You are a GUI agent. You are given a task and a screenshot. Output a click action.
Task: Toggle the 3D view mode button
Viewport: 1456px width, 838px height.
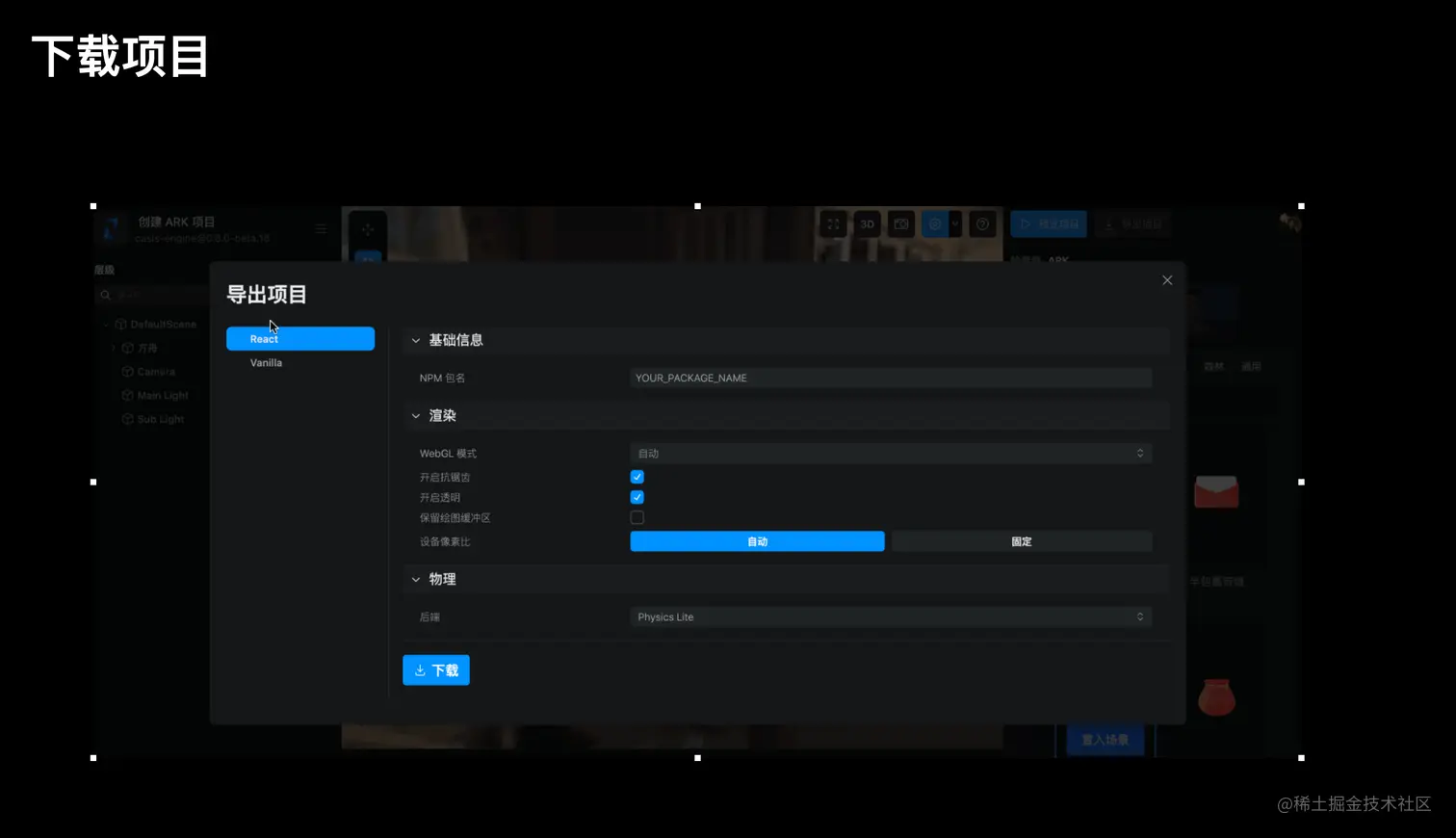[867, 224]
